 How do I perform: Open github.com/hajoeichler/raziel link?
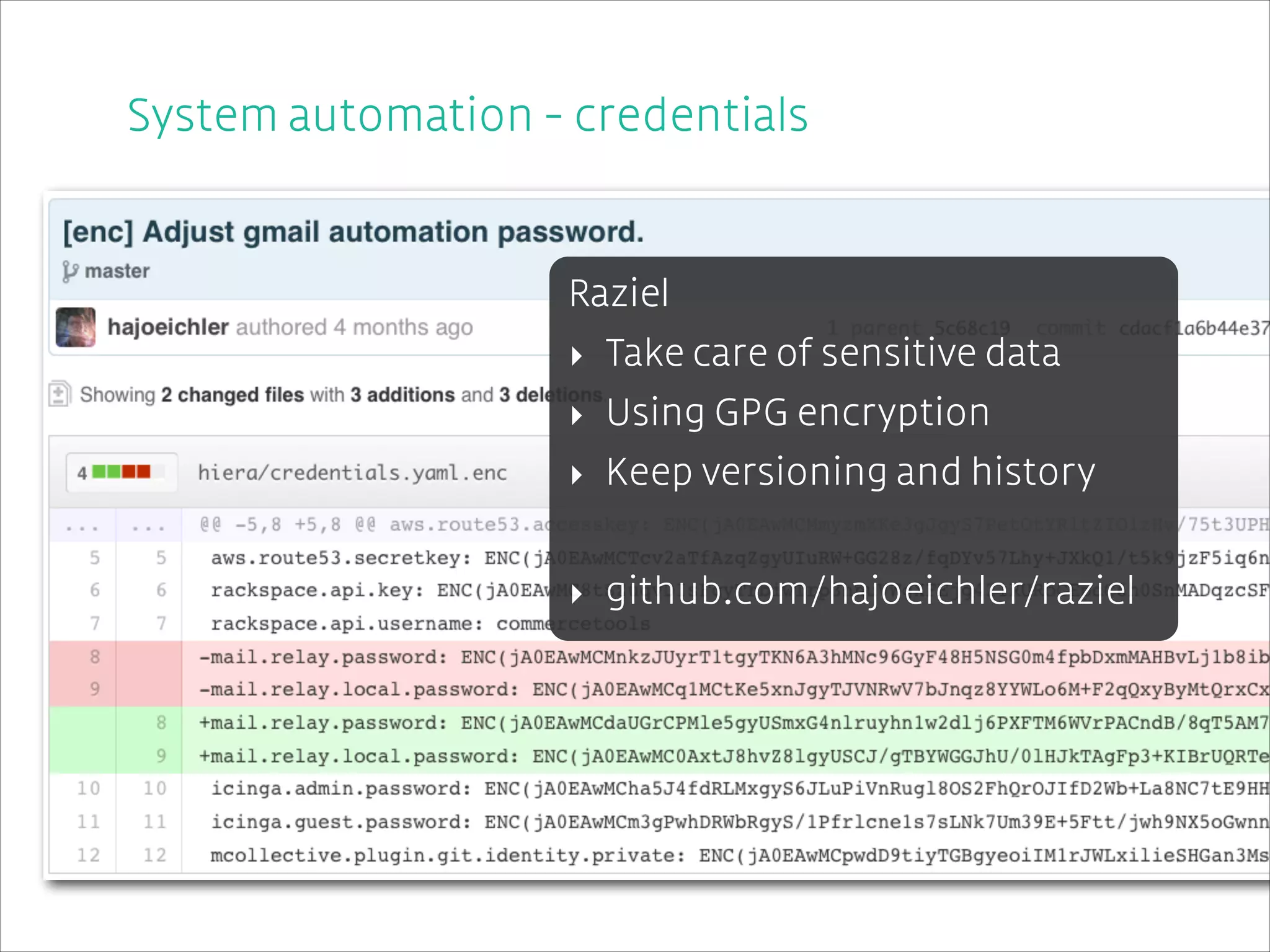[870, 591]
